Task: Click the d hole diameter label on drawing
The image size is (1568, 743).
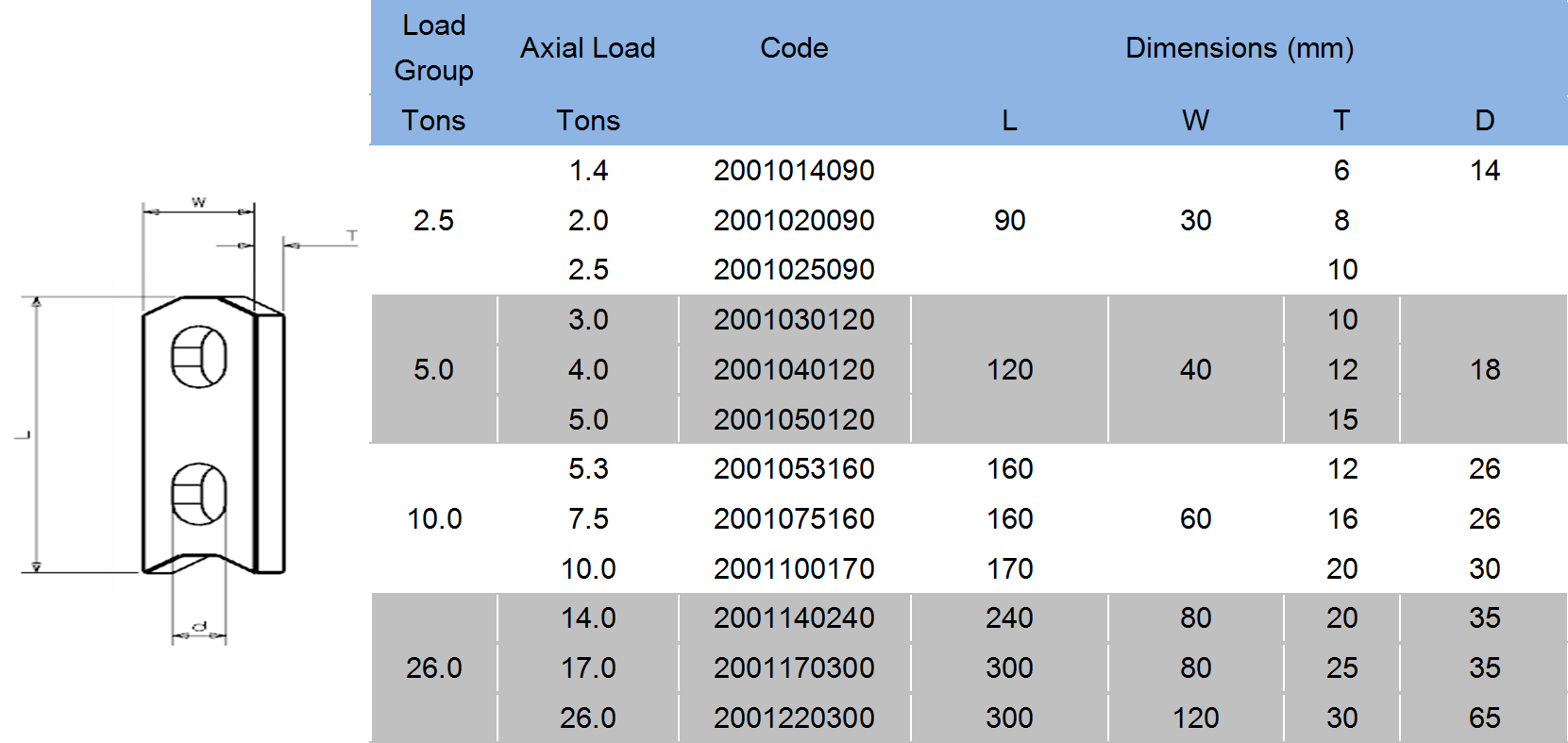Action: (x=199, y=626)
